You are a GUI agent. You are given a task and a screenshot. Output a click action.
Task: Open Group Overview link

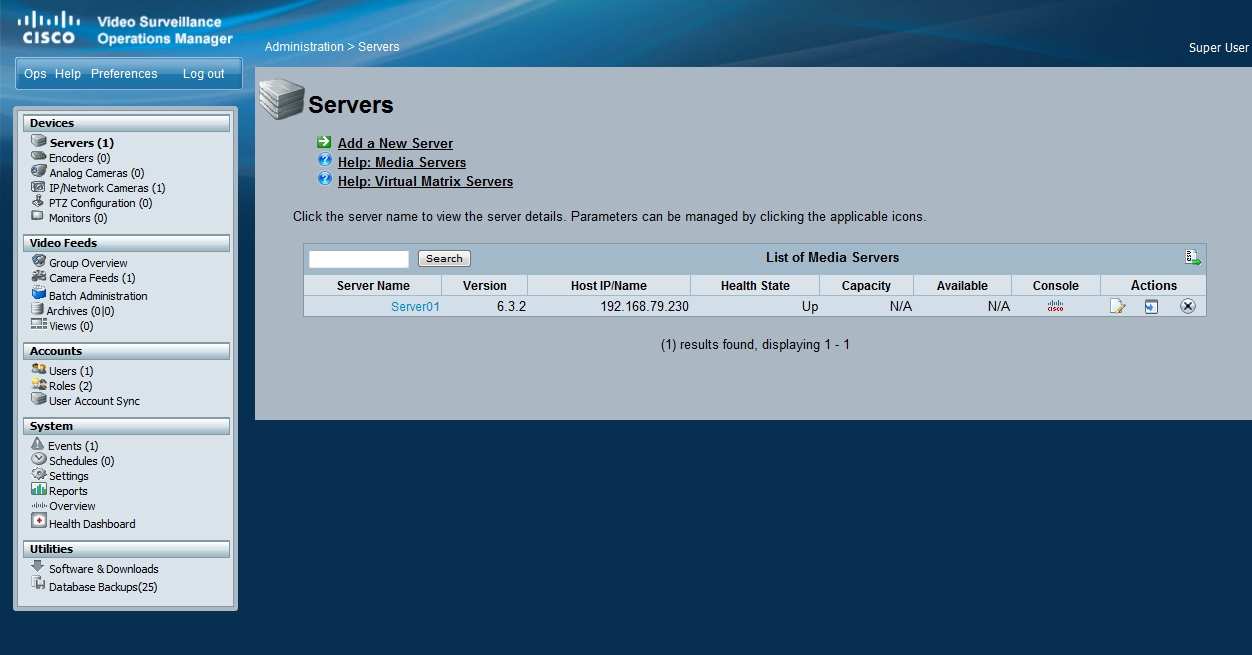(x=89, y=263)
